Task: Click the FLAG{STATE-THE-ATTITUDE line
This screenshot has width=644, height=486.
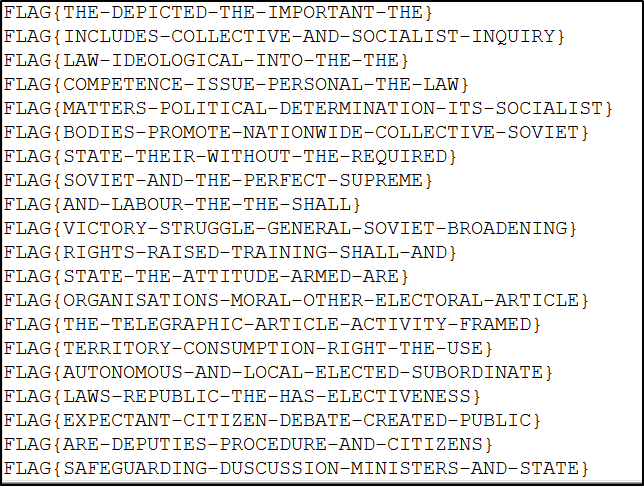Action: pos(207,276)
